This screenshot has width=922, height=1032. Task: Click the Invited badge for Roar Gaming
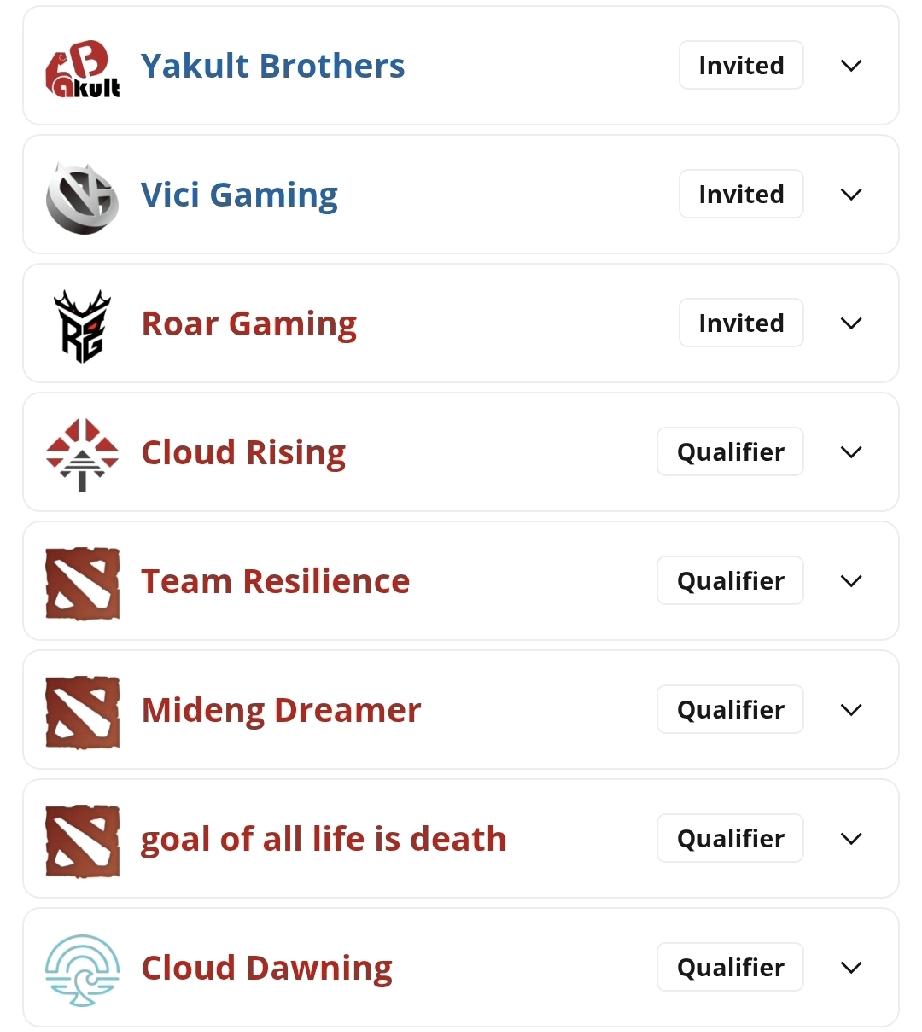click(740, 323)
